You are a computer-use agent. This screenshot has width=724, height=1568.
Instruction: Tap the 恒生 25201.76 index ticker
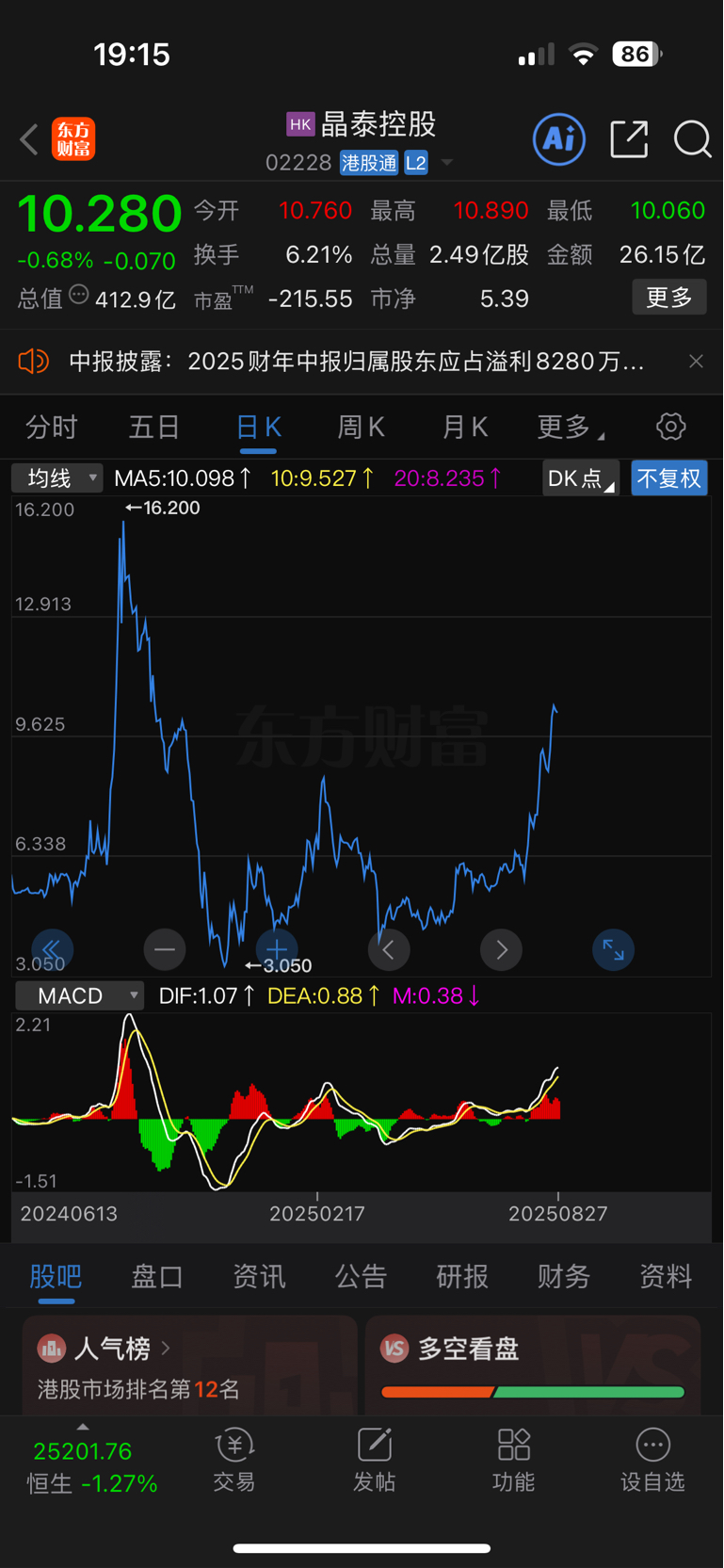[x=92, y=1466]
